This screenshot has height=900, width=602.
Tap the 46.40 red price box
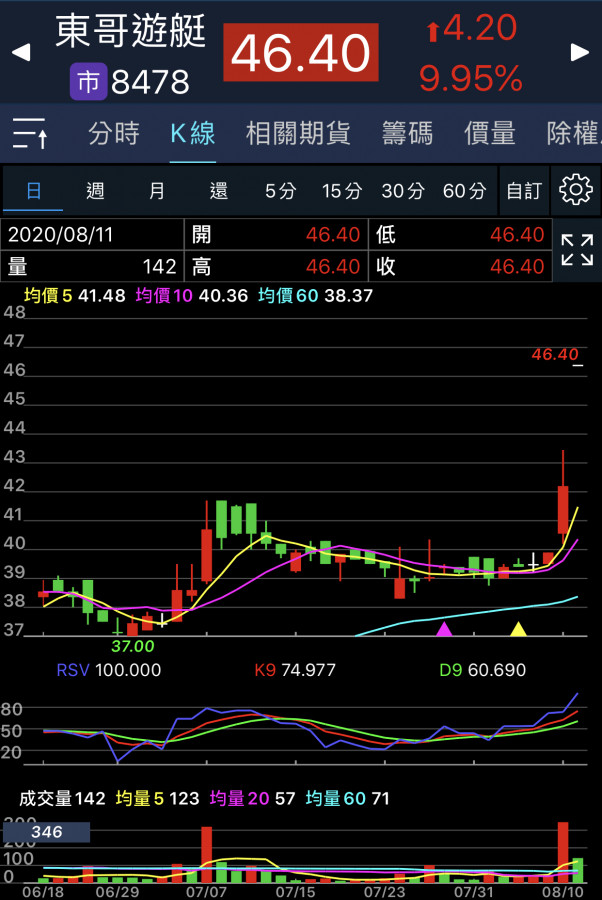300,53
